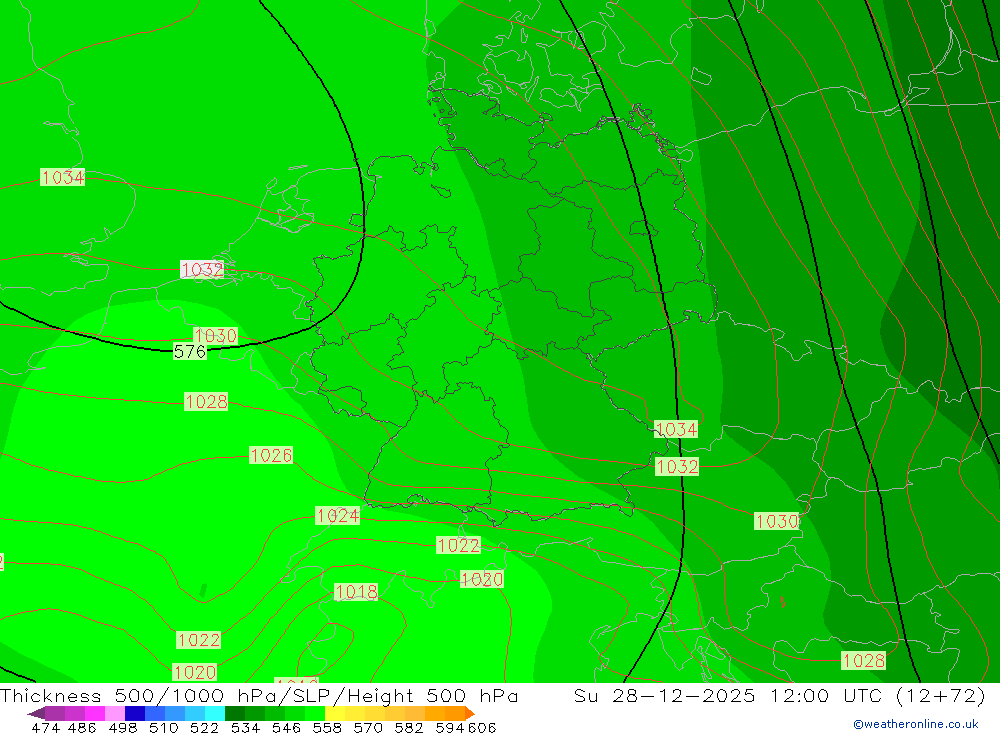Screen dimensions: 1000x733
Task: Click the cyan swatch left of the 534 swatch
Action: [215, 713]
